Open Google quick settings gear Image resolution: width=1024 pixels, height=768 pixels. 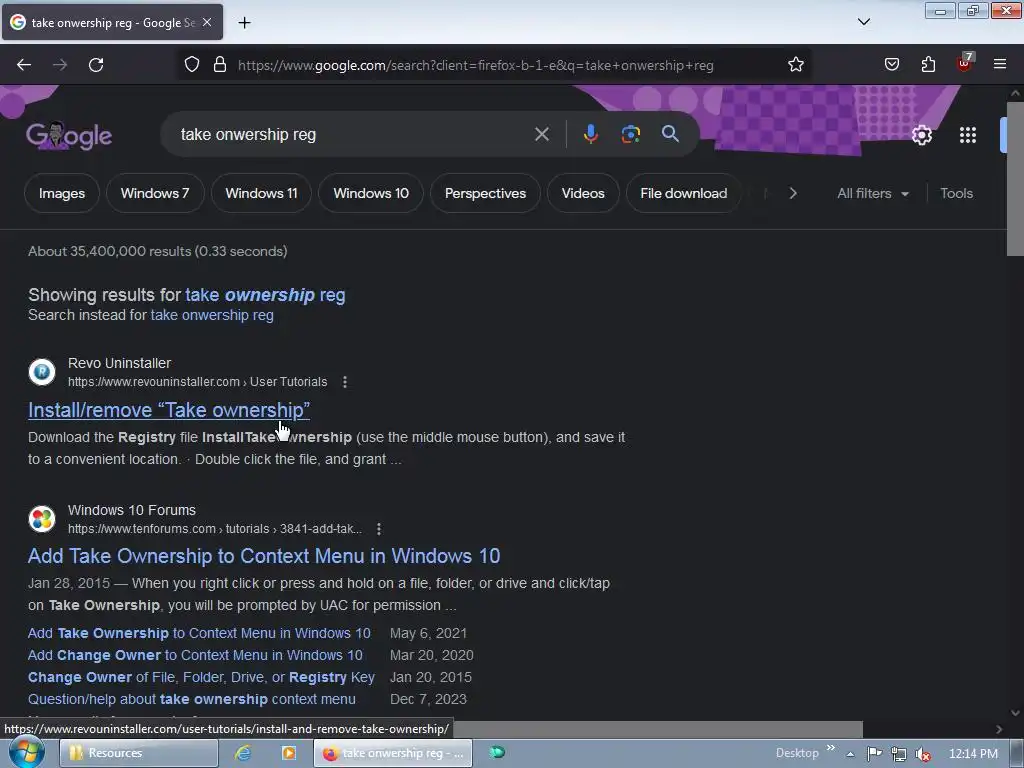pyautogui.click(x=921, y=135)
